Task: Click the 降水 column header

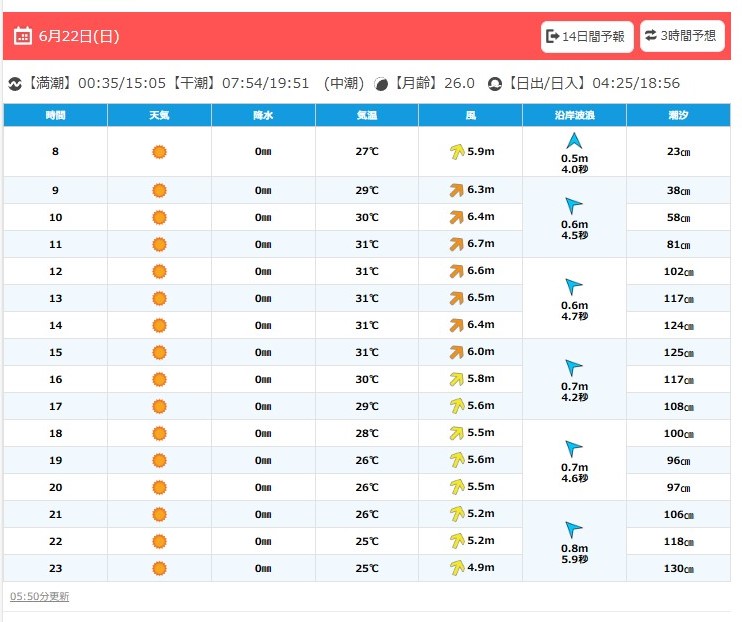Action: coord(263,115)
